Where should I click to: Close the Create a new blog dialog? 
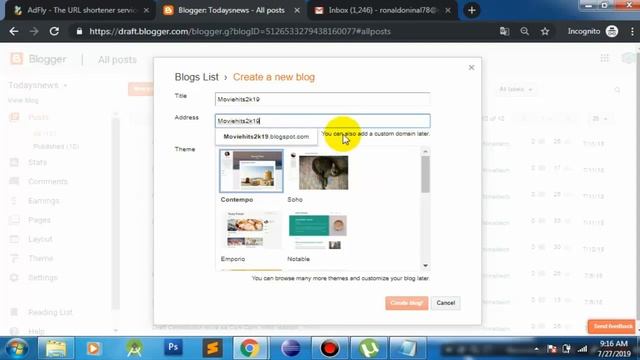point(471,67)
